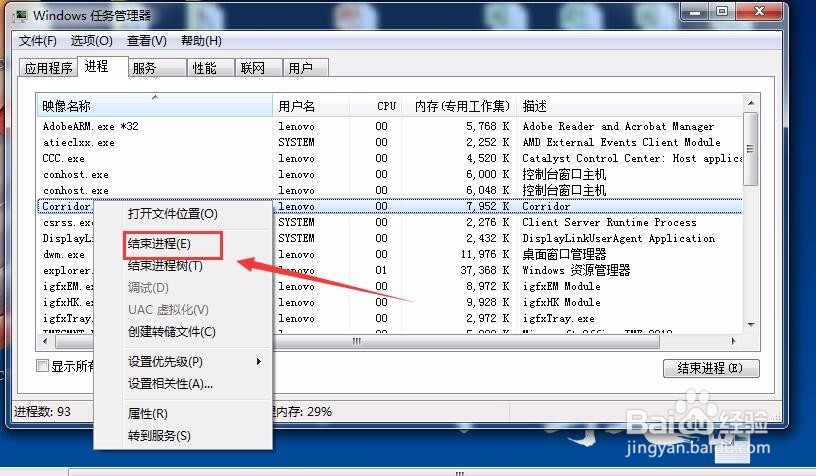The height and width of the screenshot is (476, 816).
Task: Expand the 设置优先级(P) submenu arrow
Action: click(x=259, y=362)
